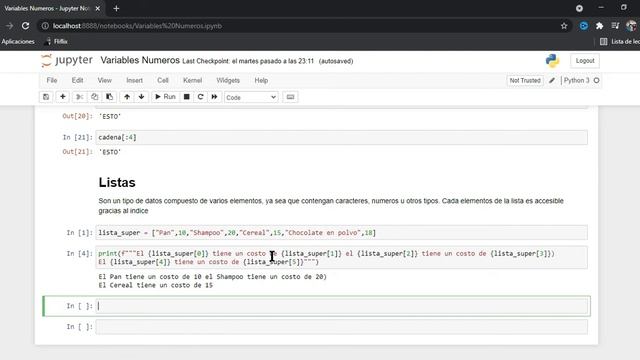
Task: Interrupt the kernel with the stop icon
Action: point(187,97)
